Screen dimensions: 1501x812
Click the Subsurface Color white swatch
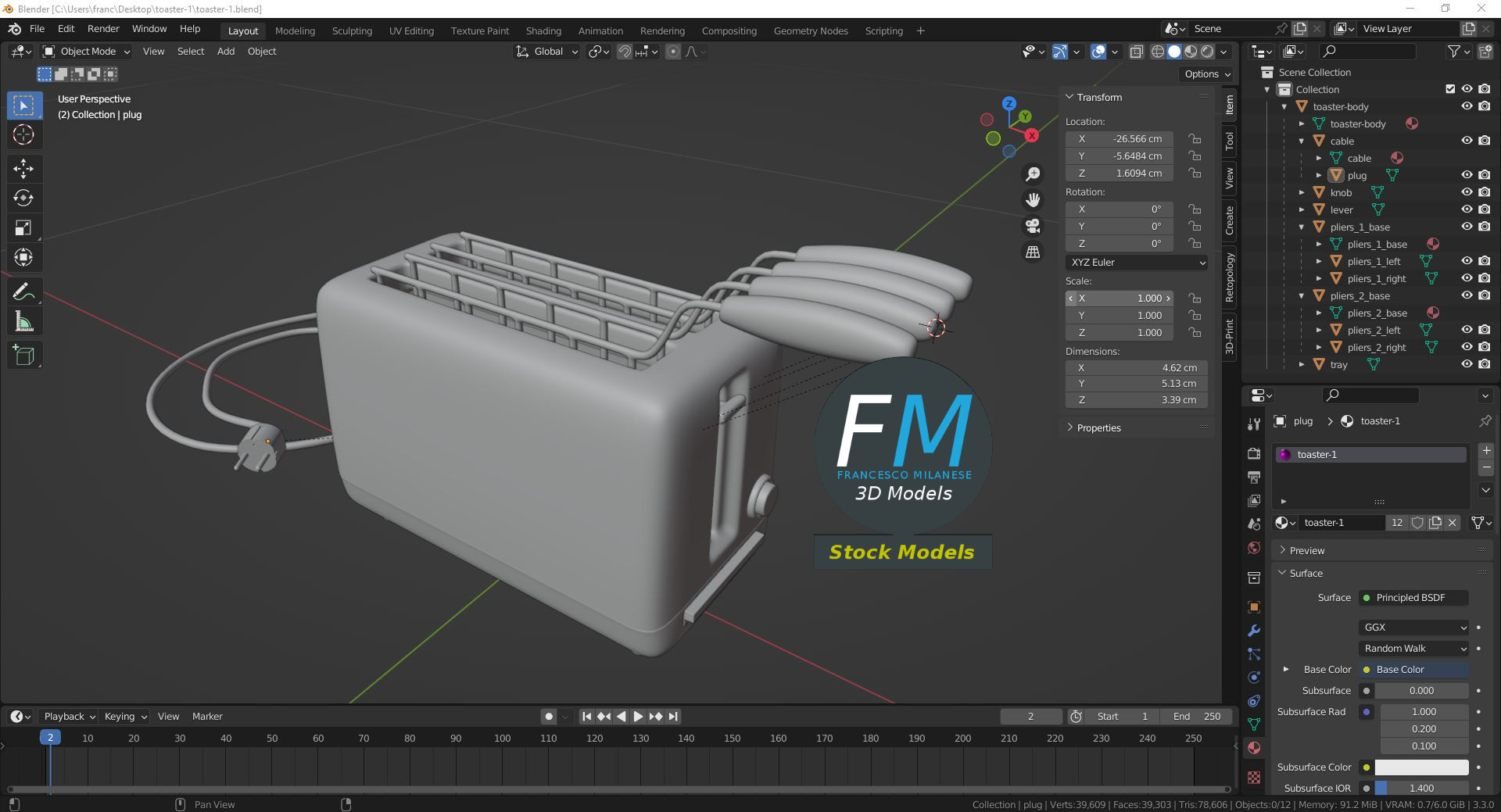(x=1422, y=767)
